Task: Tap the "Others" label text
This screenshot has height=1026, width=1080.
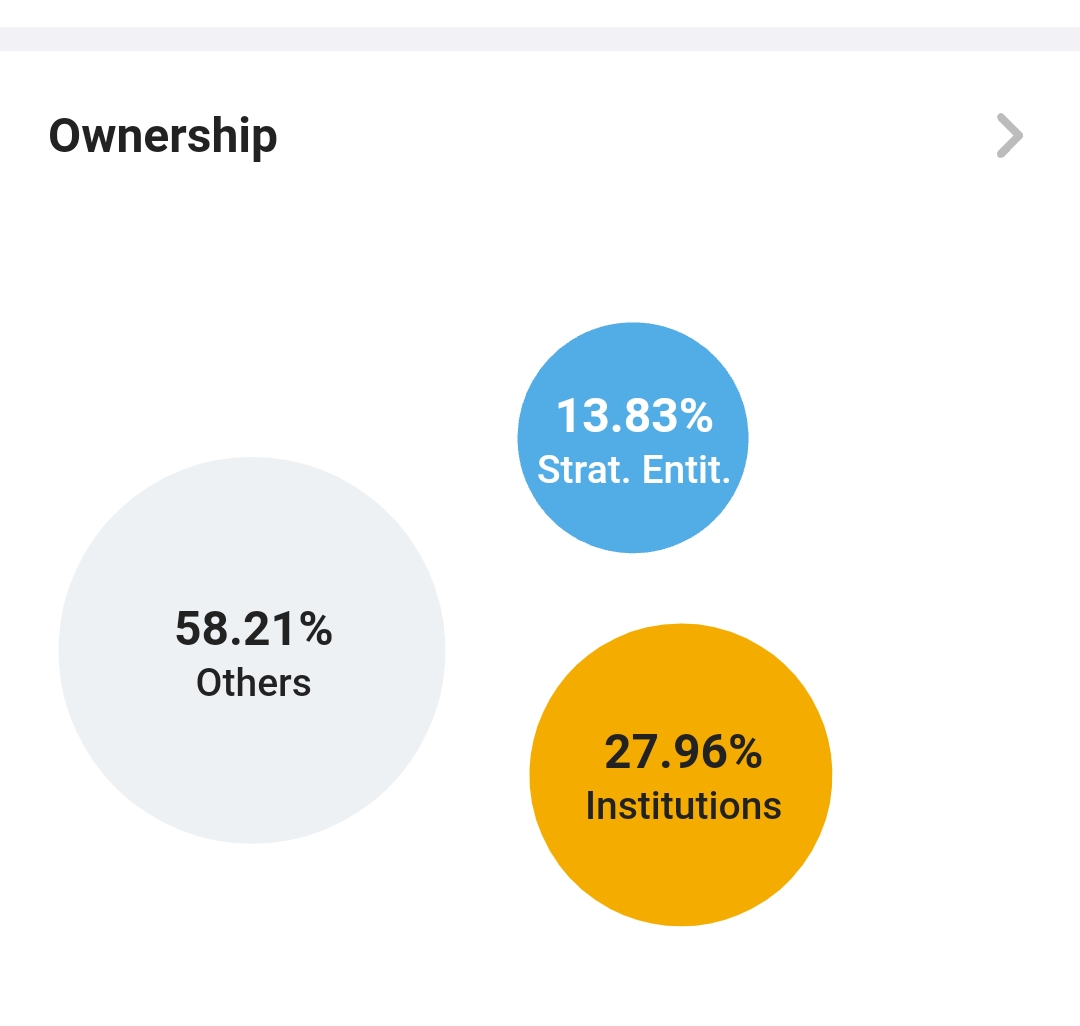Action: (253, 683)
